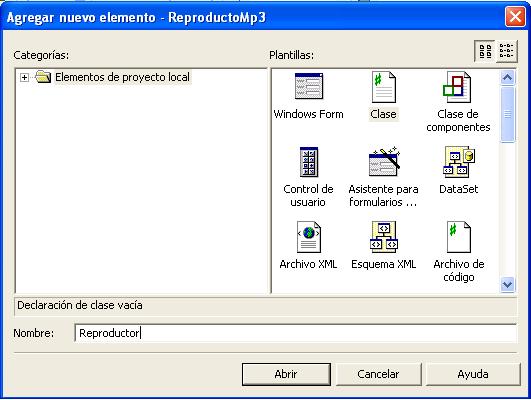Select the DataSet template icon
The width and height of the screenshot is (531, 400).
[x=459, y=162]
